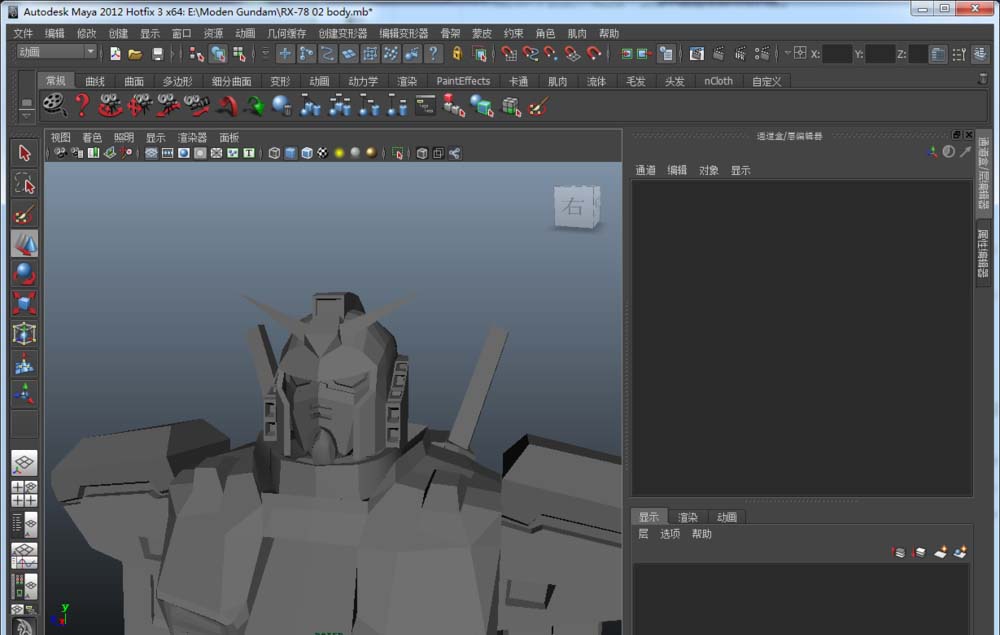This screenshot has height=635, width=1000.
Task: Select the Rotate tool in the toolbox
Action: tap(25, 273)
